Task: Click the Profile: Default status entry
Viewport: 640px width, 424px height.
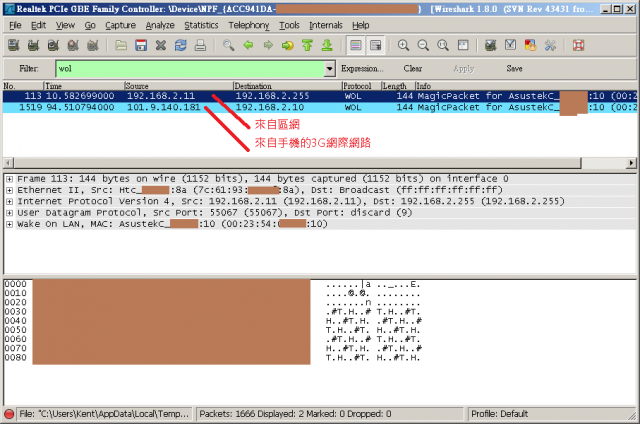Action: 499,414
